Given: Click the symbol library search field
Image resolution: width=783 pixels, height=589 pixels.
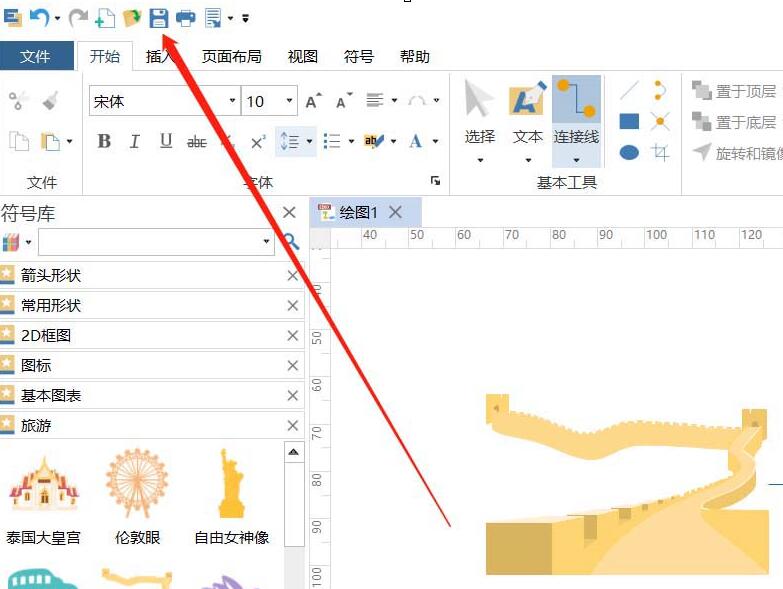Looking at the screenshot, I should [x=156, y=242].
